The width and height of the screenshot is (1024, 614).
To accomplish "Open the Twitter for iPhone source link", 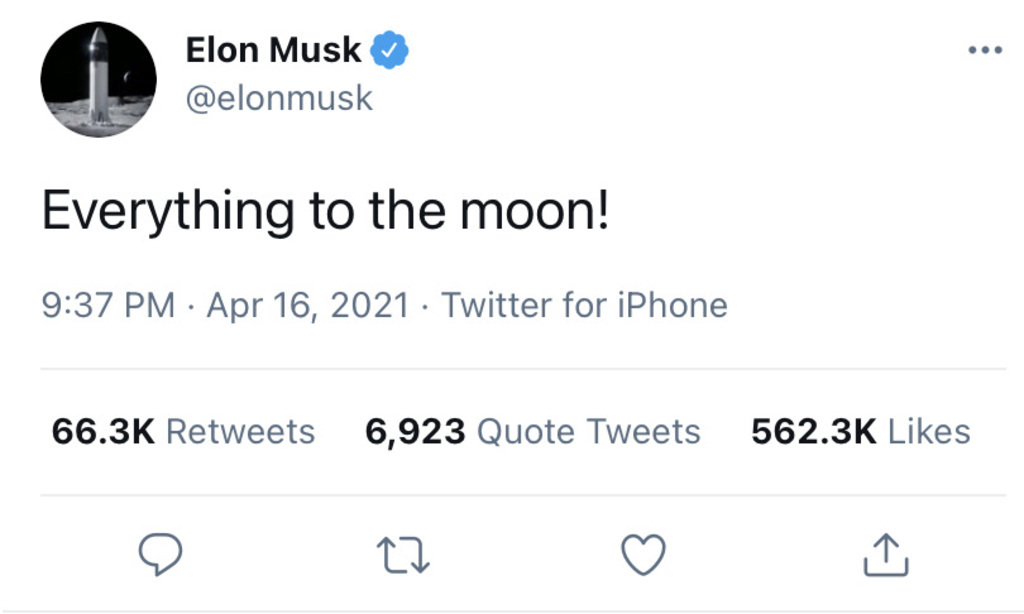I will 584,304.
